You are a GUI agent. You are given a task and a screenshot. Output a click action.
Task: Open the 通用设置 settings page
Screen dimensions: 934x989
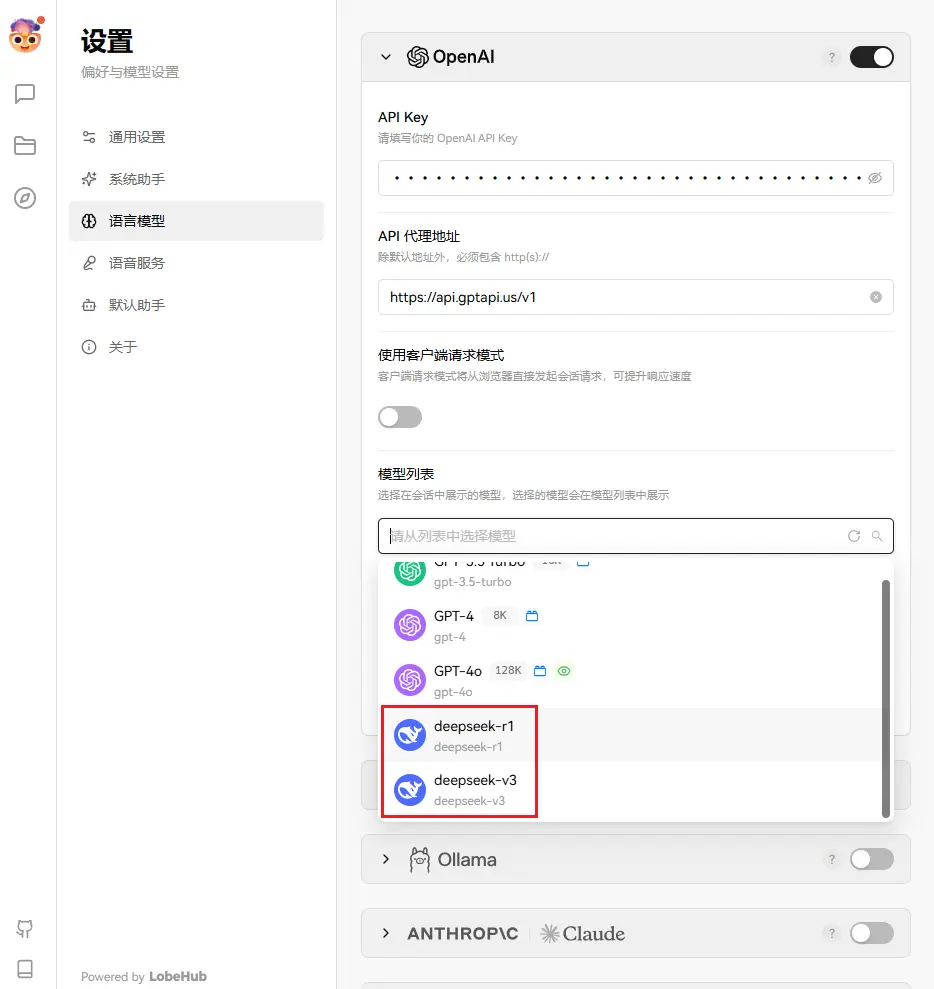pyautogui.click(x=137, y=137)
